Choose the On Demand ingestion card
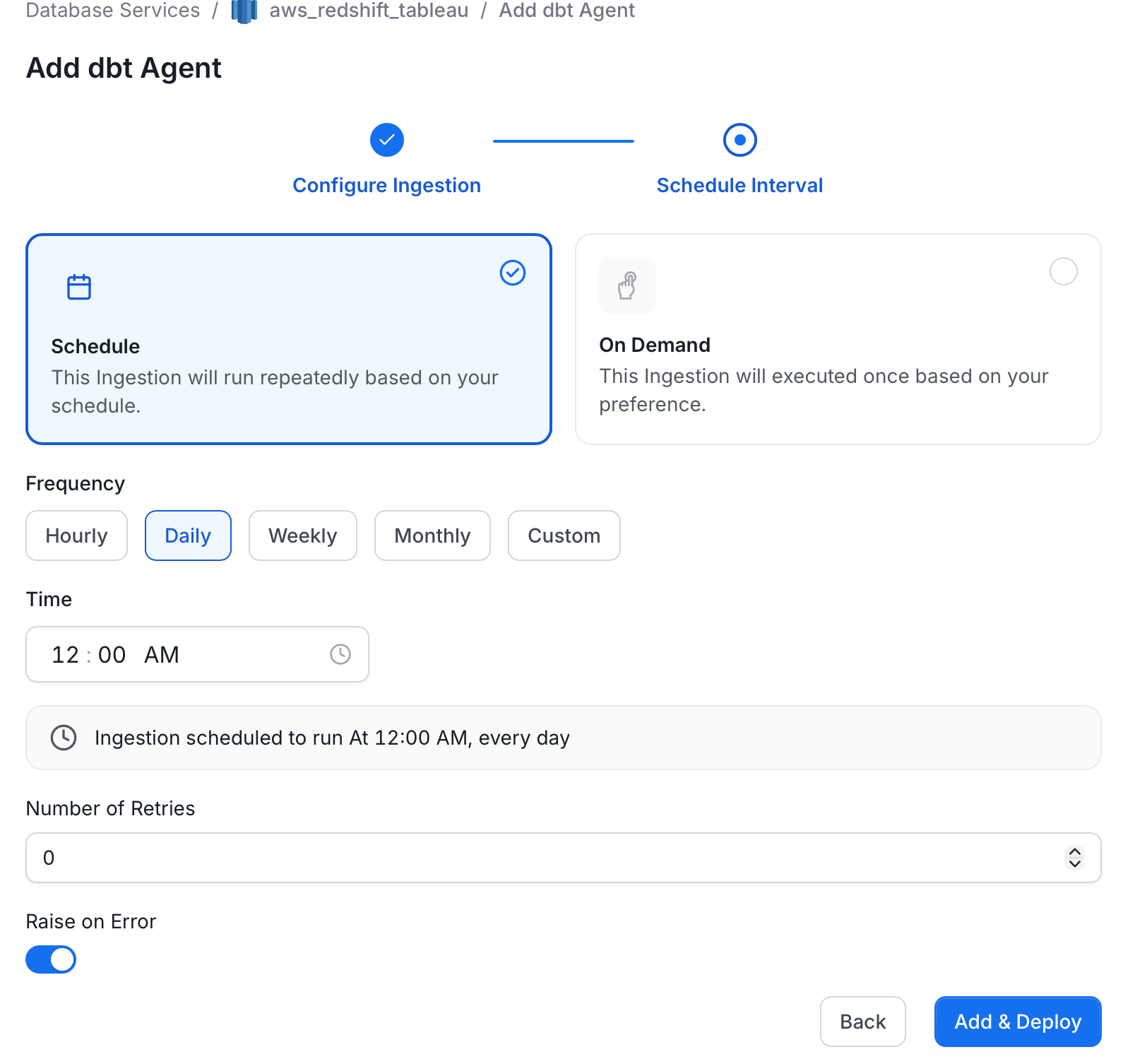This screenshot has width=1123, height=1064. point(838,339)
